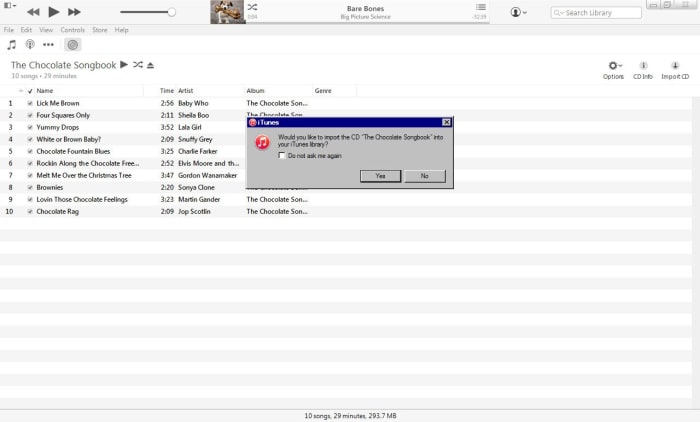Uncheck the Chocolate Fountain Blues track
This screenshot has height=422, width=700.
[x=30, y=151]
